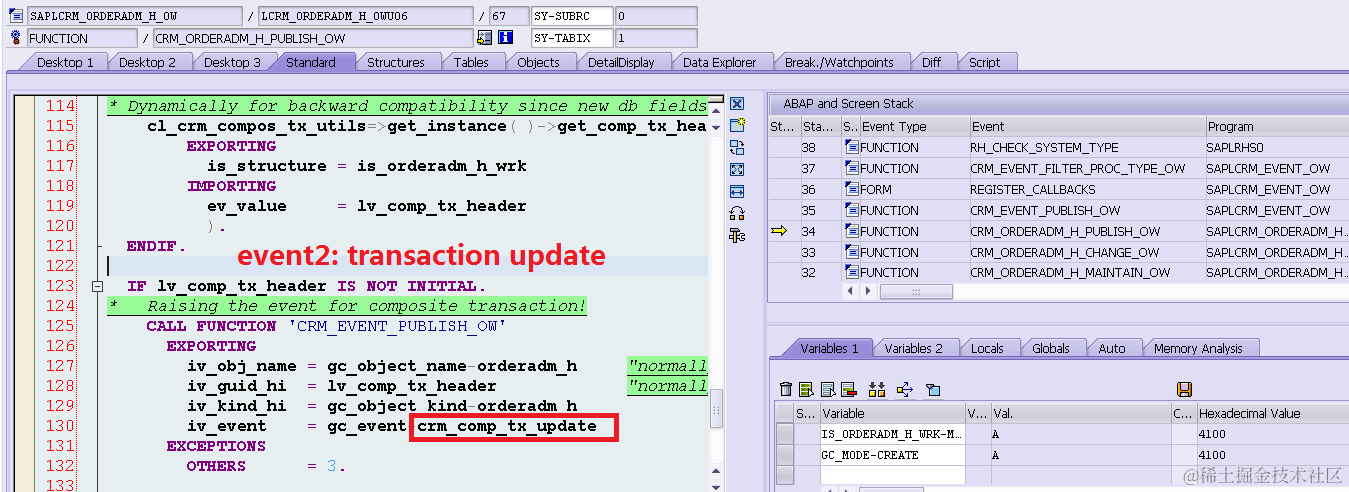This screenshot has width=1349, height=492.
Task: Open Memory Analysis tab
Action: (1198, 348)
